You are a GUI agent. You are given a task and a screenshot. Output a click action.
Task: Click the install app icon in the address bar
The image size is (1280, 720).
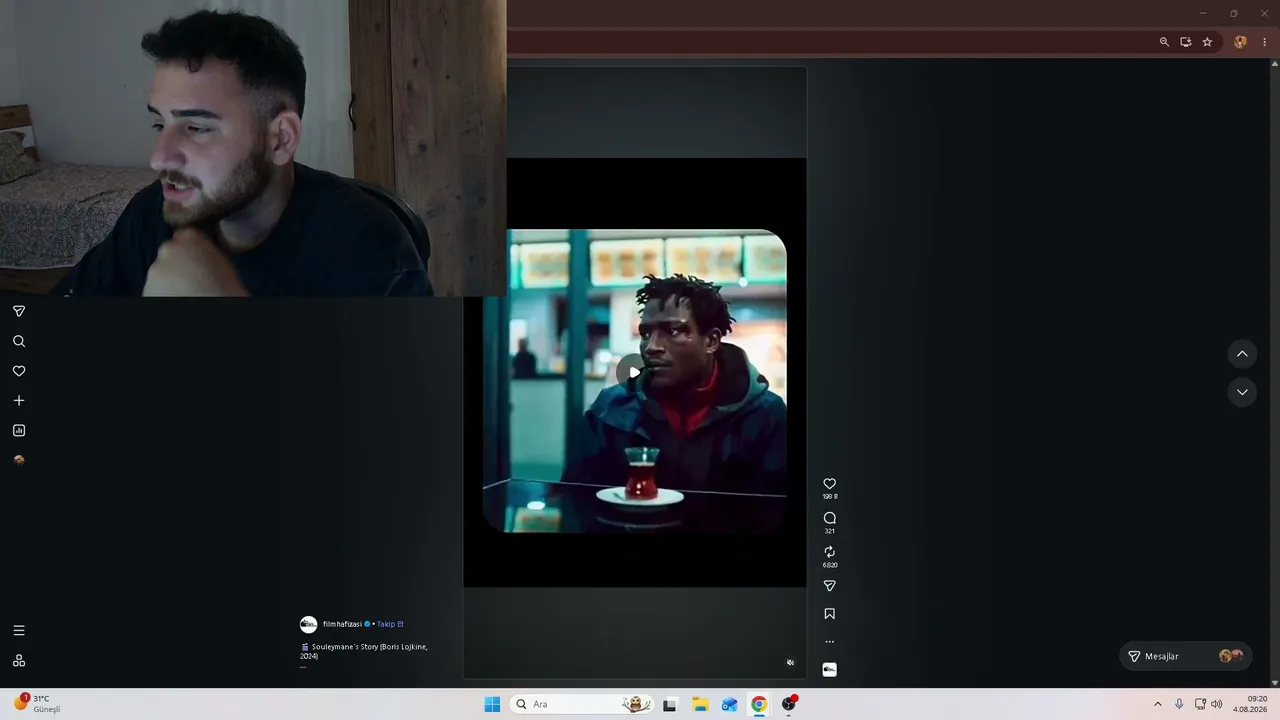coord(1185,42)
